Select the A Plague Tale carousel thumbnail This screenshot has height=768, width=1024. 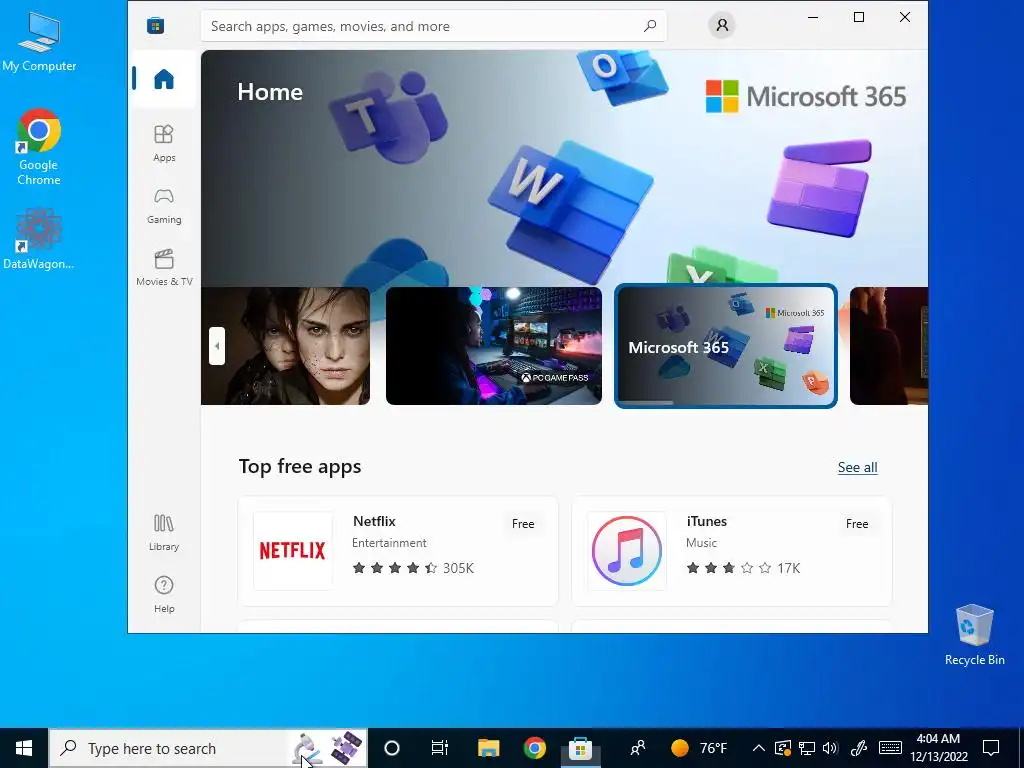285,346
